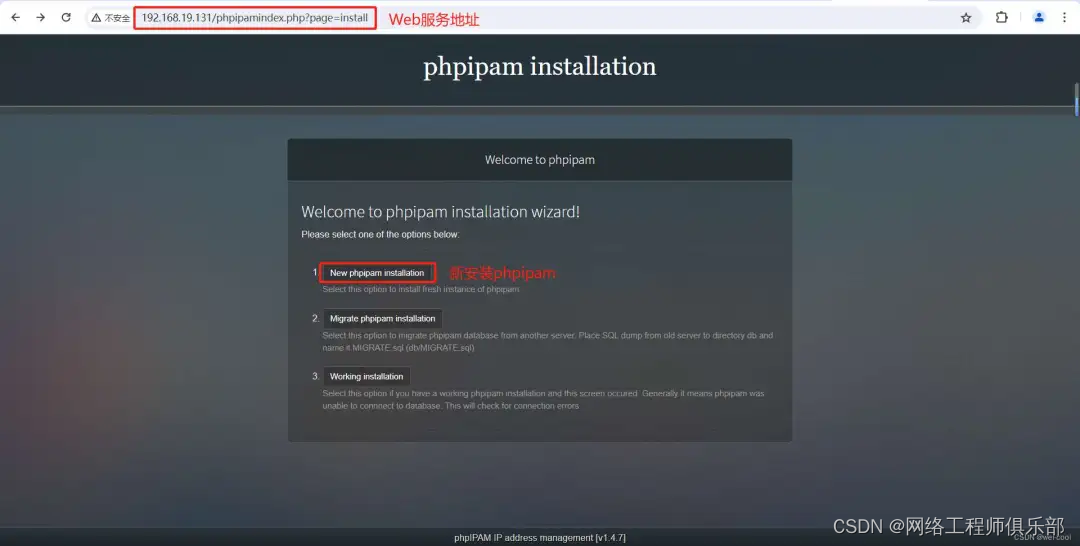Start the New phpipam installation option

click(x=377, y=273)
